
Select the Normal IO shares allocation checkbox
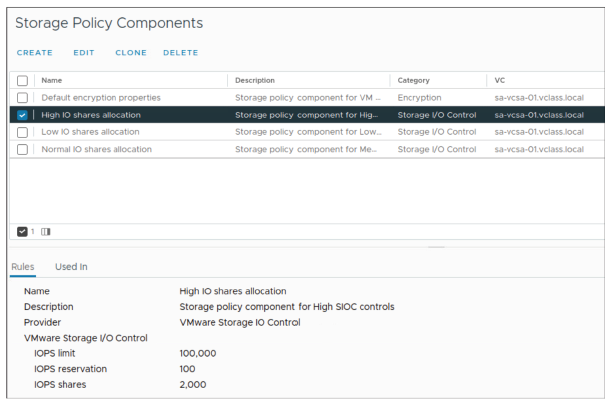point(22,149)
